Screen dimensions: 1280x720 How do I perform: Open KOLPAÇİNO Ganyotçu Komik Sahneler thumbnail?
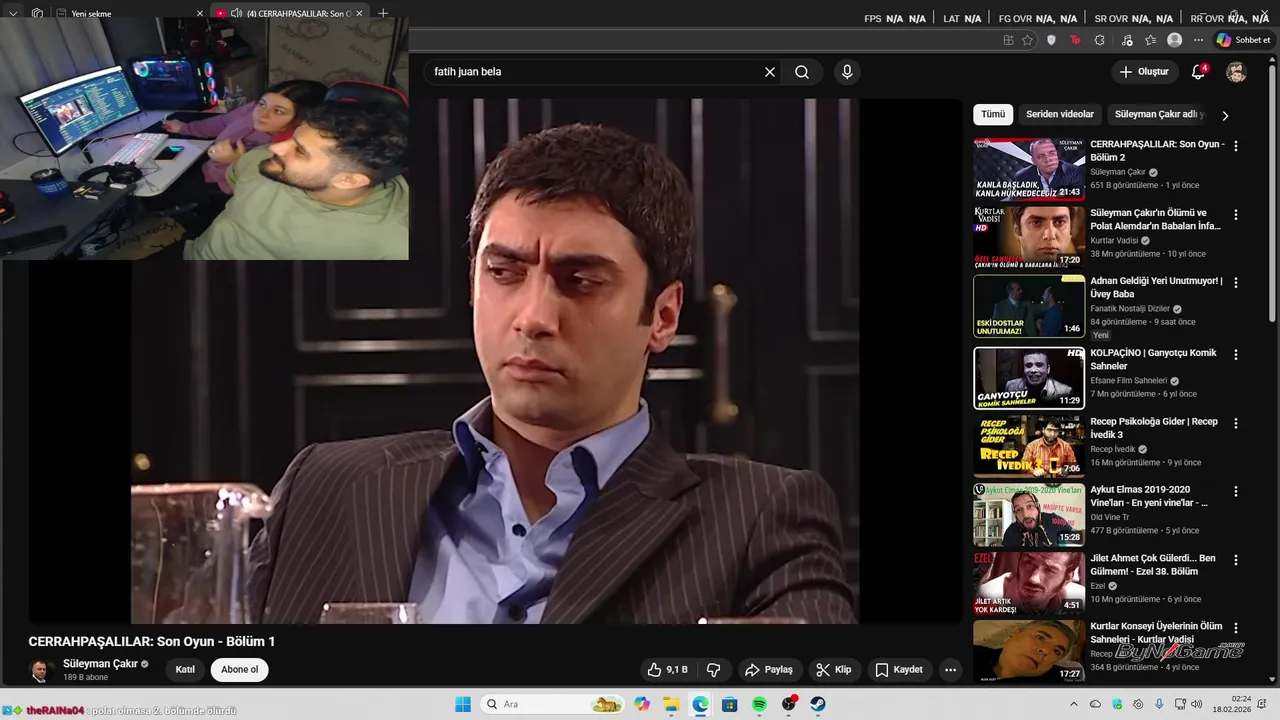1029,377
